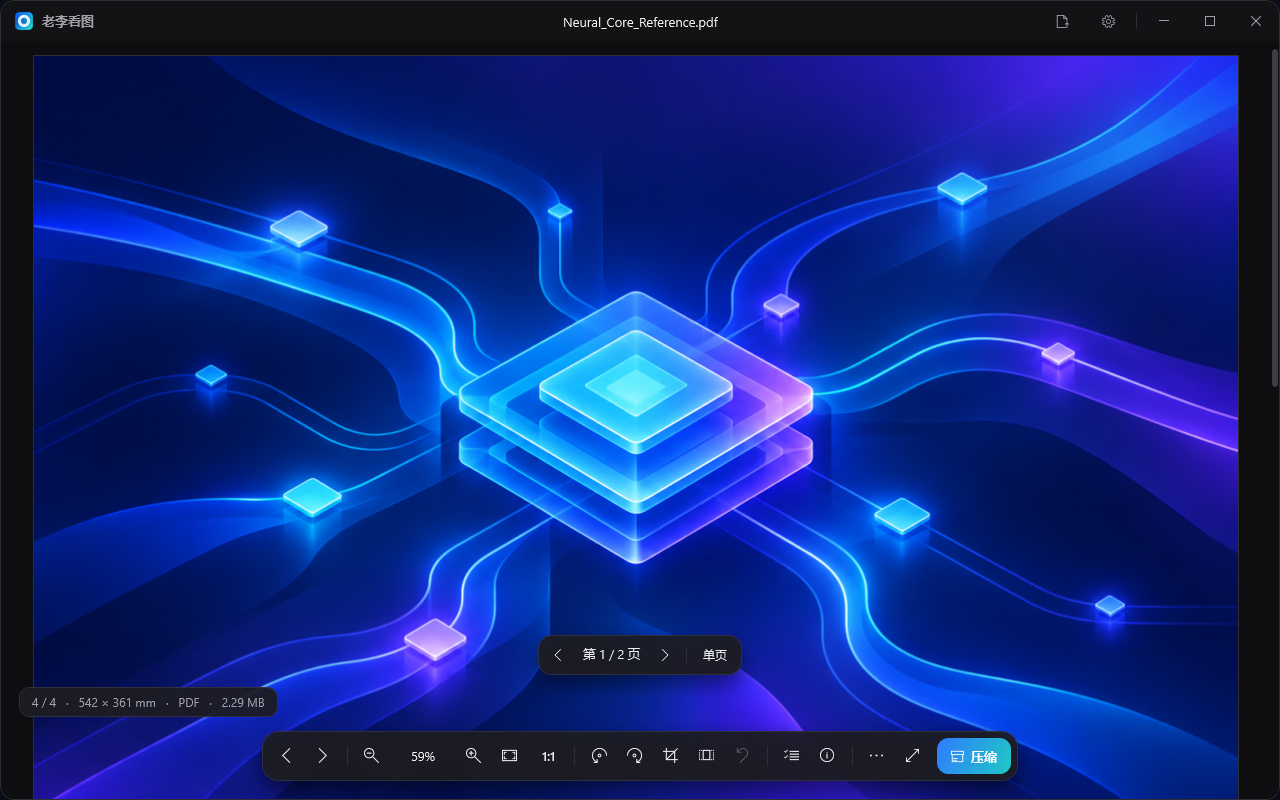The width and height of the screenshot is (1280, 800).
Task: Go to next PDF page chevron
Action: point(665,655)
